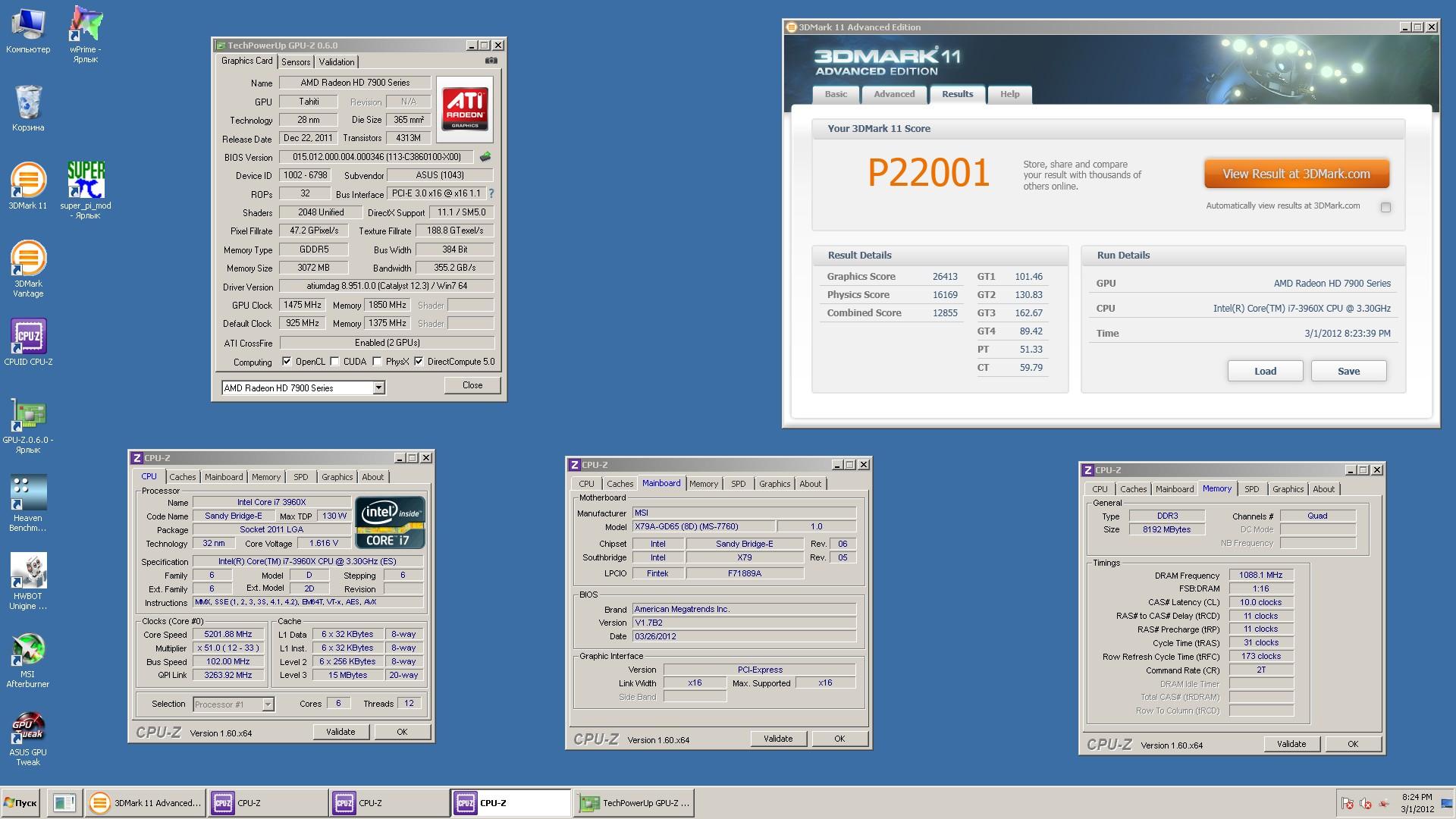Toggle OpenCL checkbox in GPU-Z
This screenshot has height=819, width=1456.
click(x=287, y=362)
